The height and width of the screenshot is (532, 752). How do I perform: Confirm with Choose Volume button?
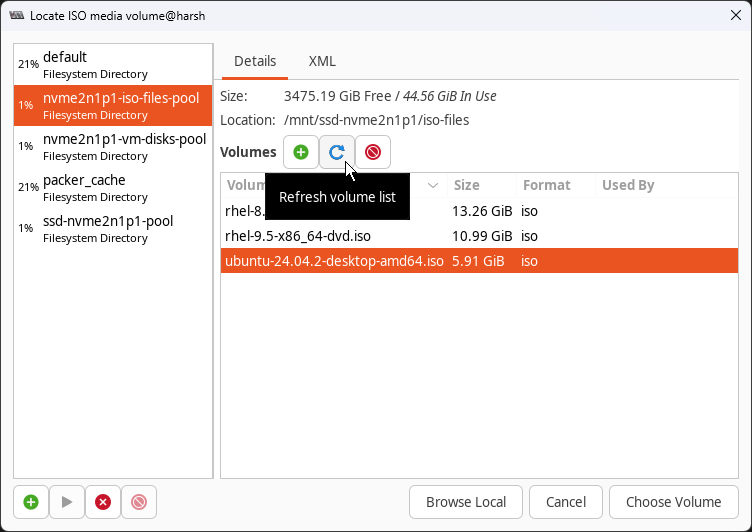[673, 502]
